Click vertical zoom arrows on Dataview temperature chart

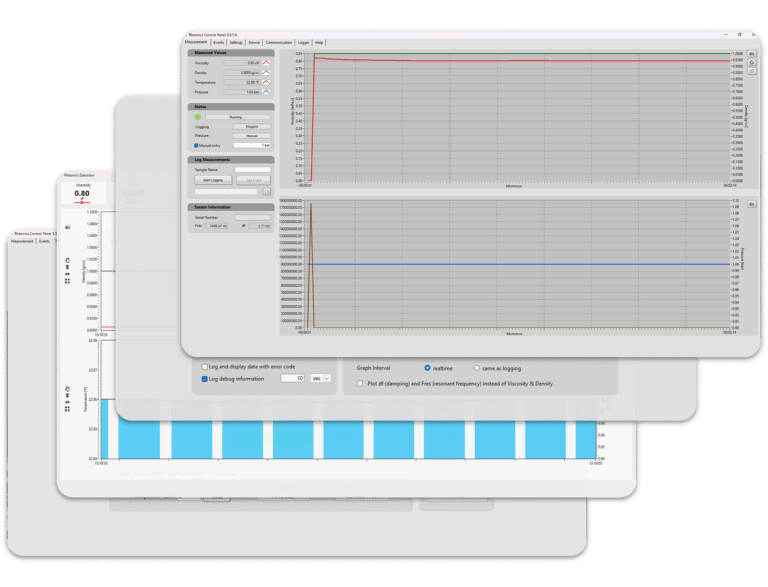pyautogui.click(x=68, y=395)
